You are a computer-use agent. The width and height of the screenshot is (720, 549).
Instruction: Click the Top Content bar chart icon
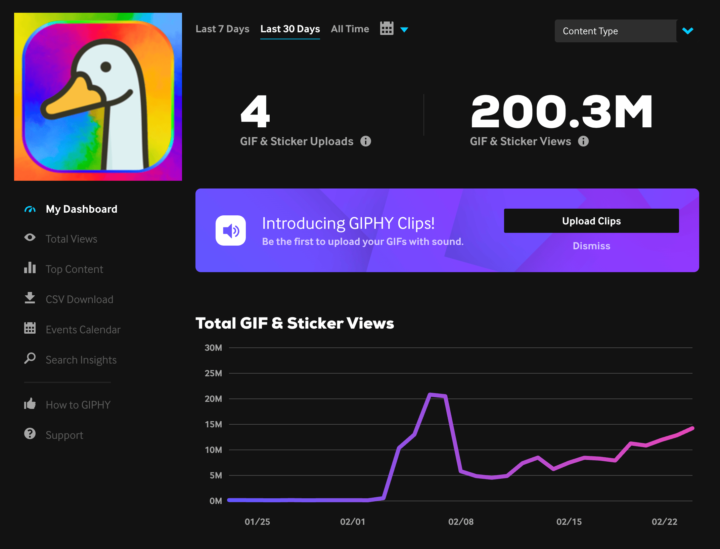coord(29,269)
